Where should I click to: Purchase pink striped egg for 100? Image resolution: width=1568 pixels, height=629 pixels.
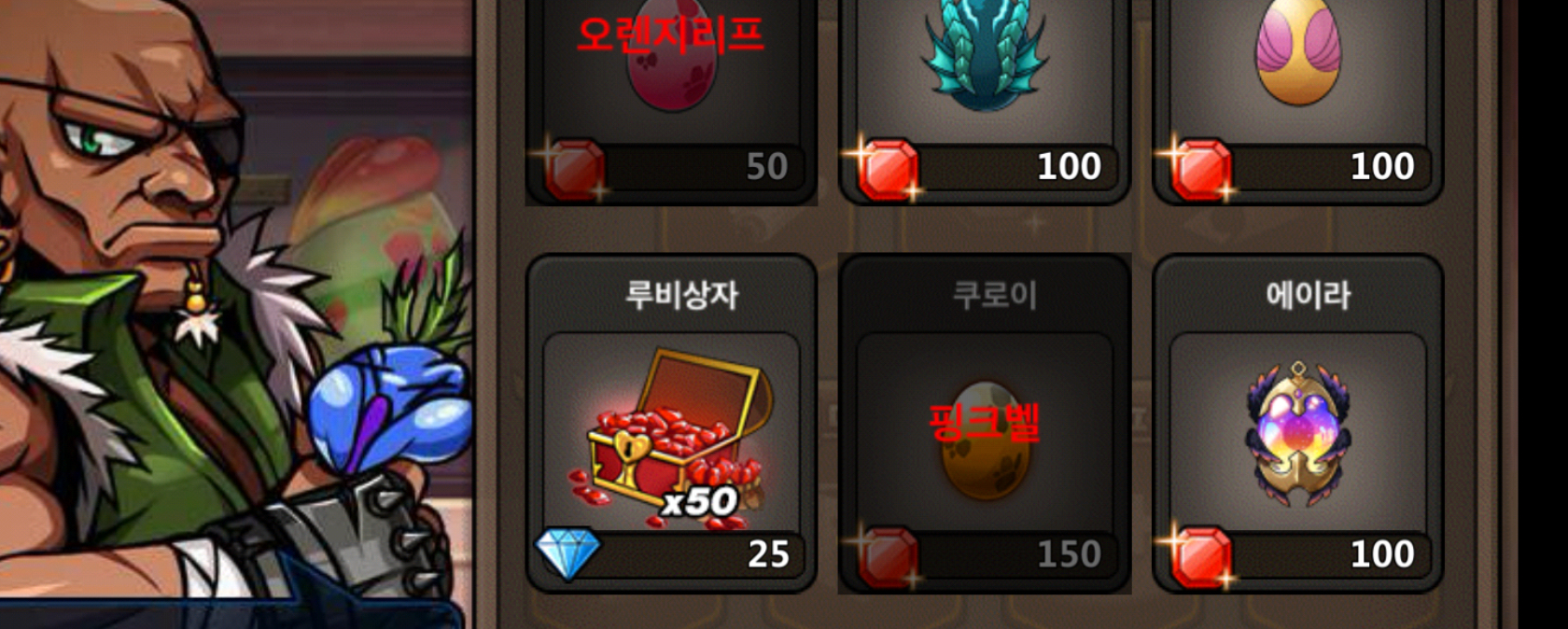click(1298, 166)
